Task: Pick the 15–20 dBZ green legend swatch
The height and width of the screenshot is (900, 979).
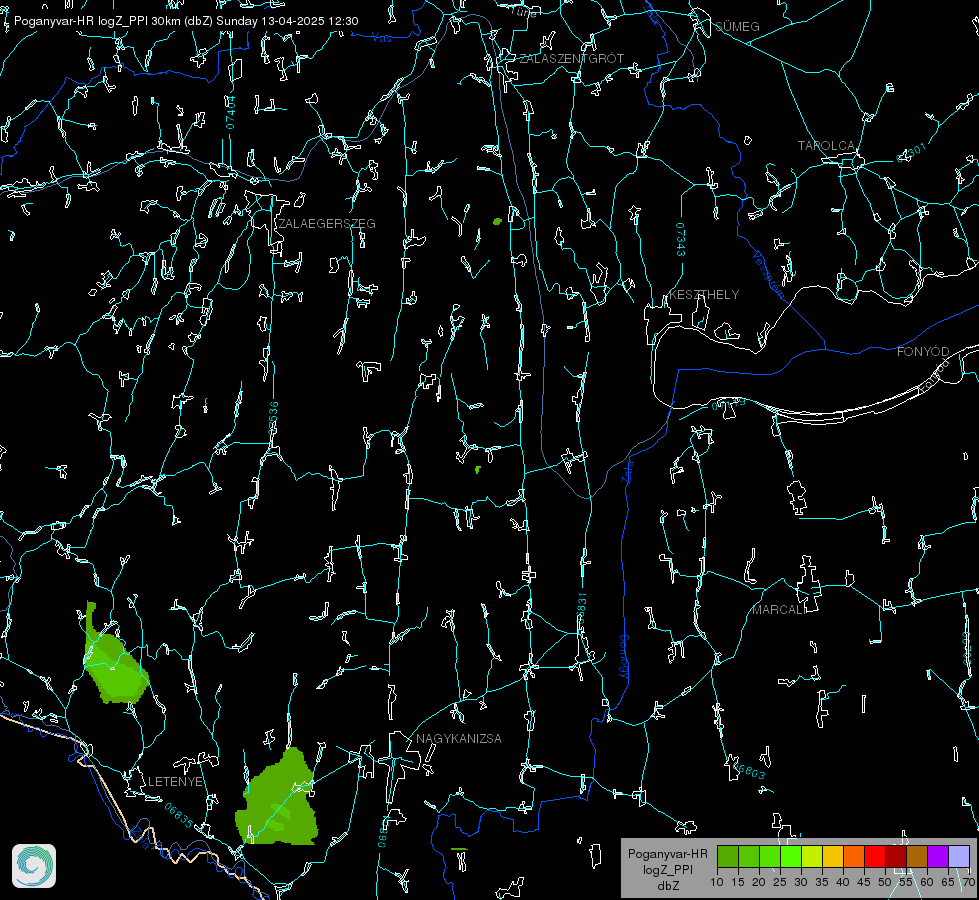Action: [x=749, y=856]
